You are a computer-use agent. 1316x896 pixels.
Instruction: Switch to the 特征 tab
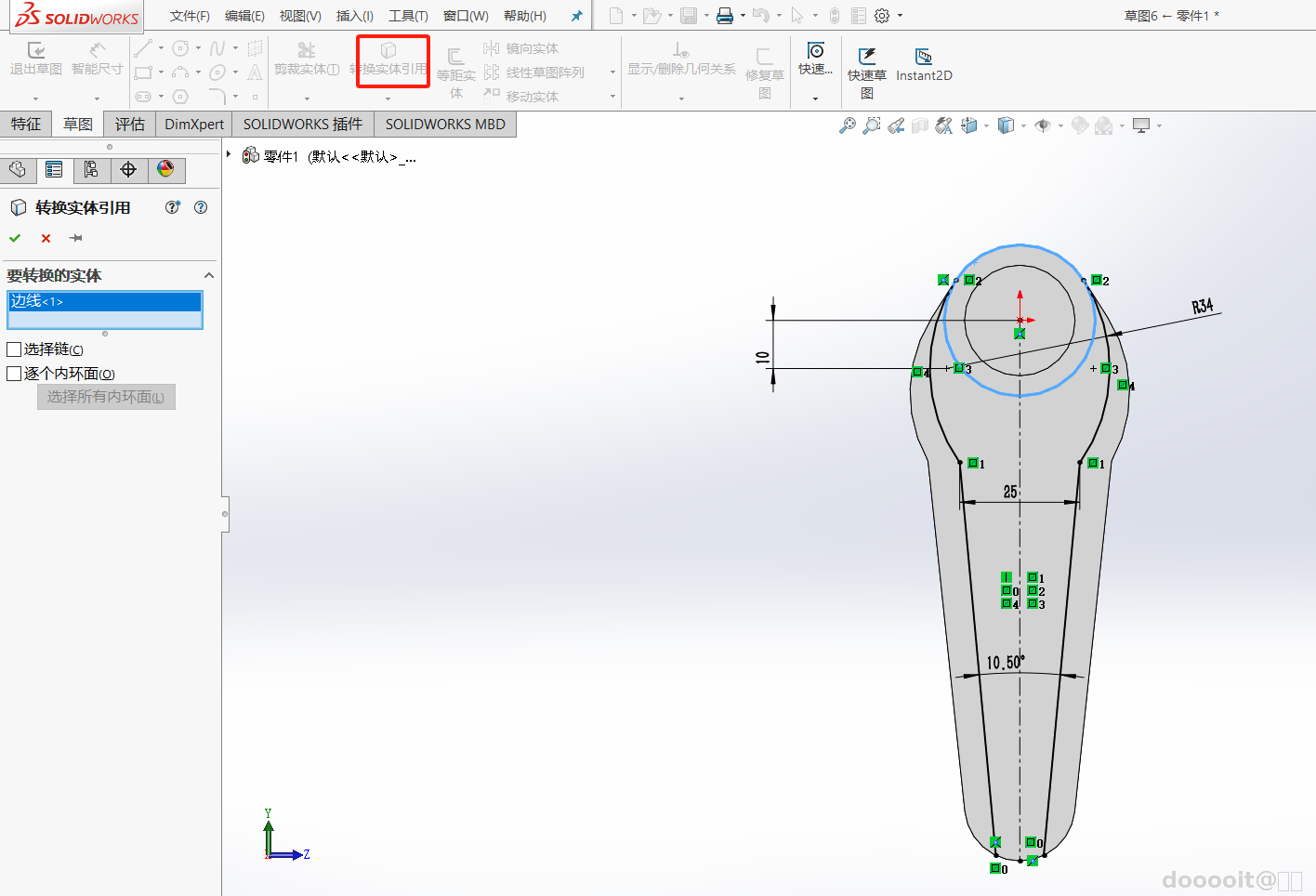coord(25,124)
